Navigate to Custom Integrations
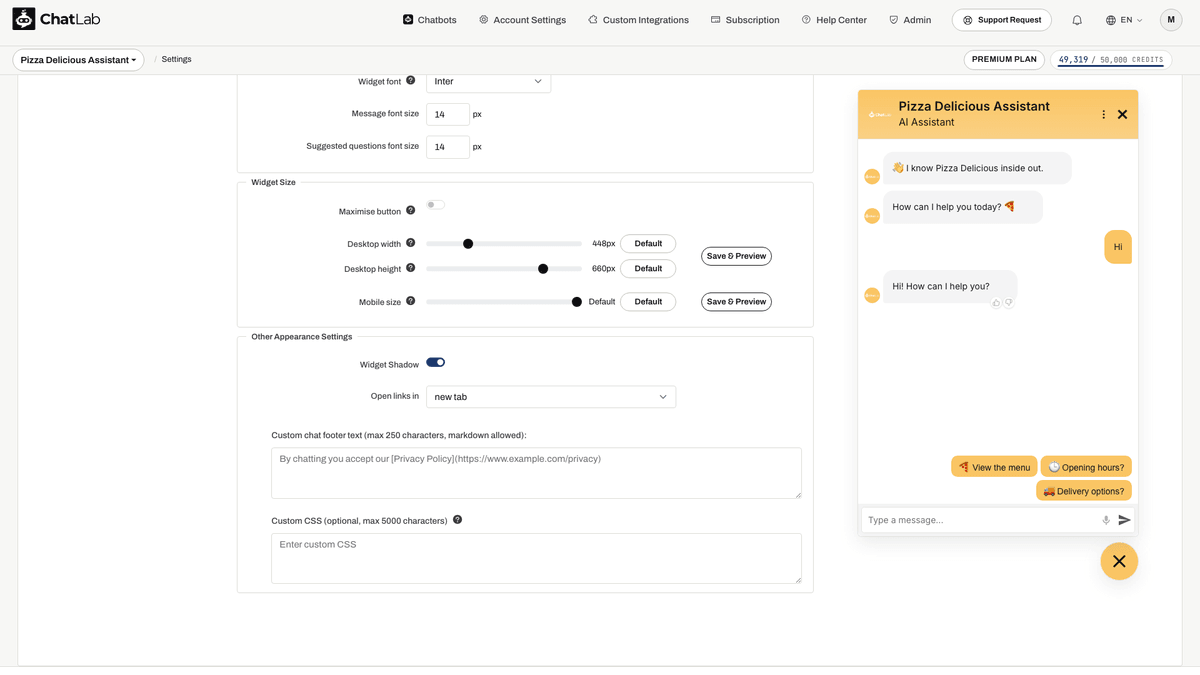The width and height of the screenshot is (1200, 675). (x=638, y=20)
